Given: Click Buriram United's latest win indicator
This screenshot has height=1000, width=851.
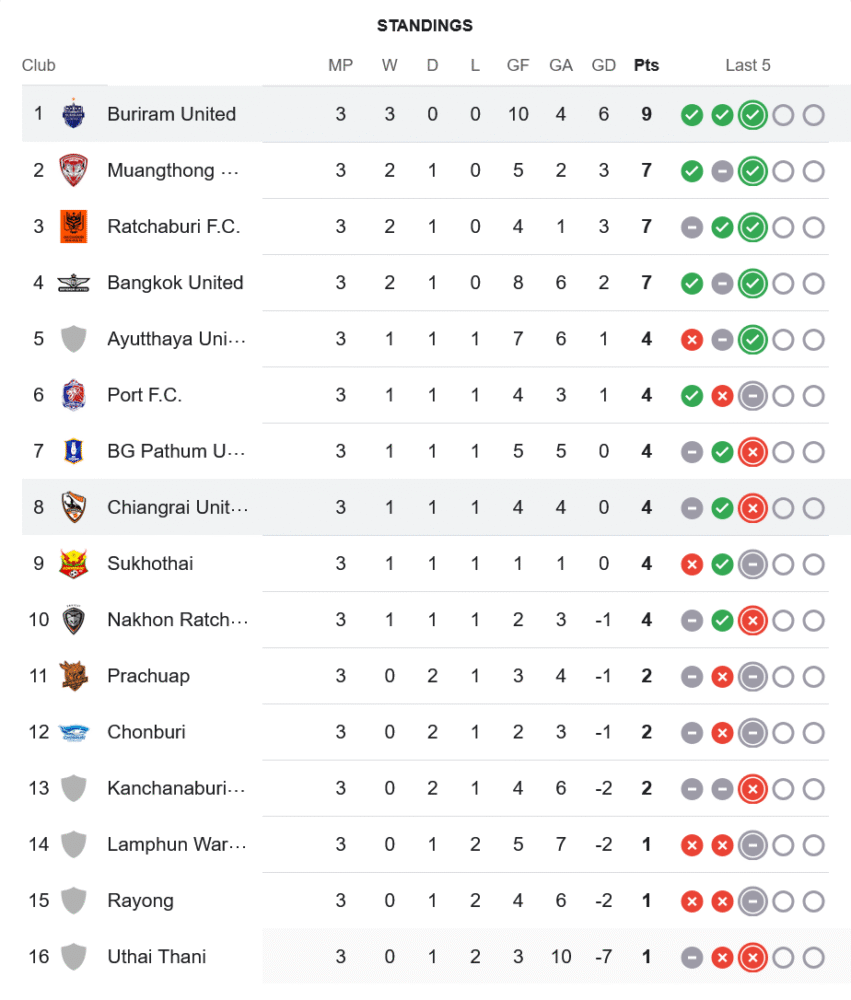Looking at the screenshot, I should pos(752,115).
